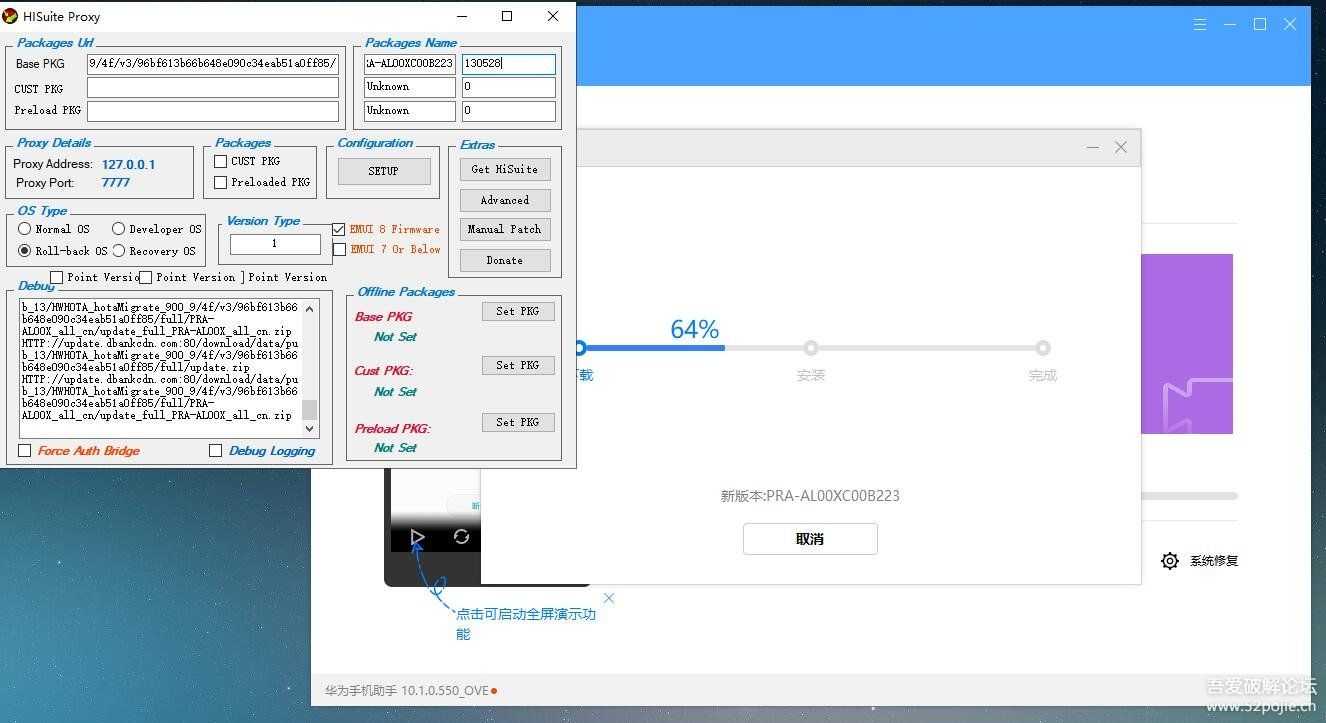This screenshot has width=1326, height=723.
Task: Start the fullscreen demo play icon
Action: pos(417,537)
